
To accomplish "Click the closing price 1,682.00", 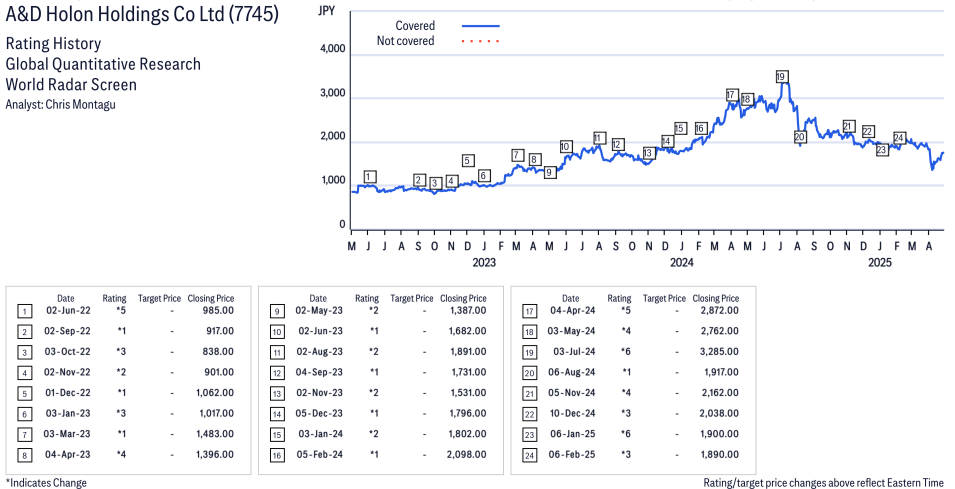I will (x=468, y=331).
